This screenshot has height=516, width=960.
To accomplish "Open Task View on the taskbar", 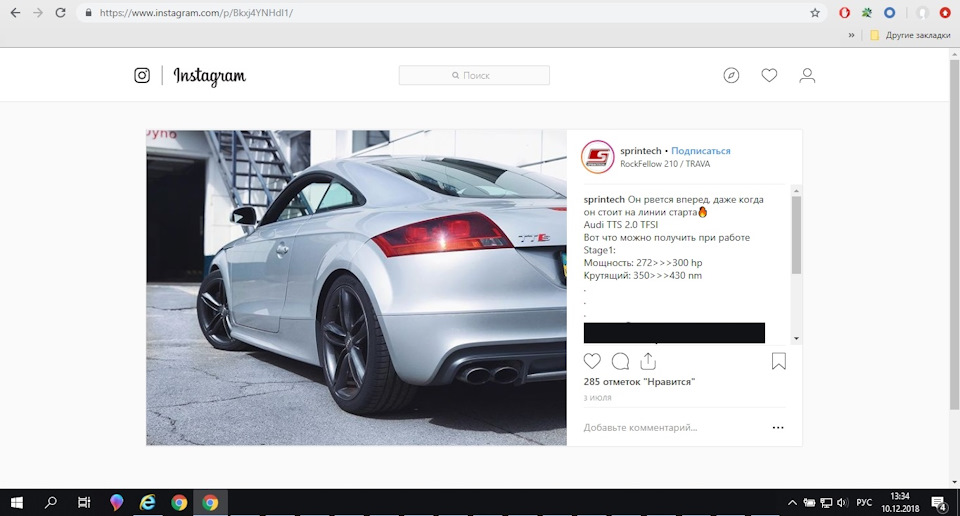I will pyautogui.click(x=84, y=503).
